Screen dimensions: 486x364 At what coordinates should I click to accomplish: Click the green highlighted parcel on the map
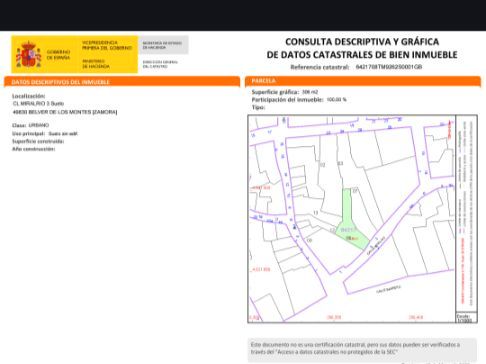351,223
